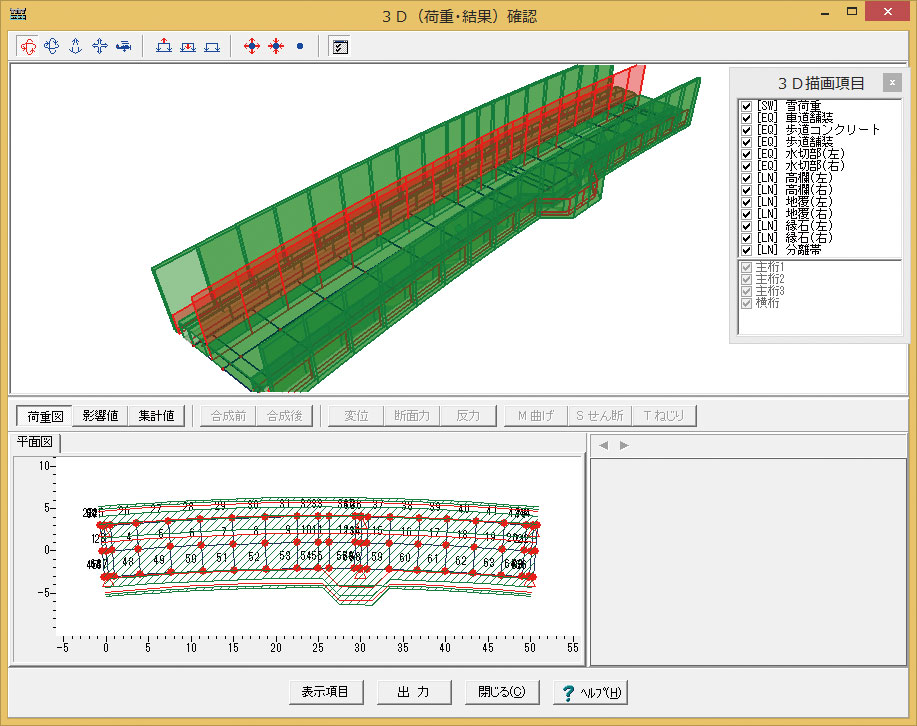Open the 平面図 tab
The width and height of the screenshot is (917, 726).
tap(35, 442)
